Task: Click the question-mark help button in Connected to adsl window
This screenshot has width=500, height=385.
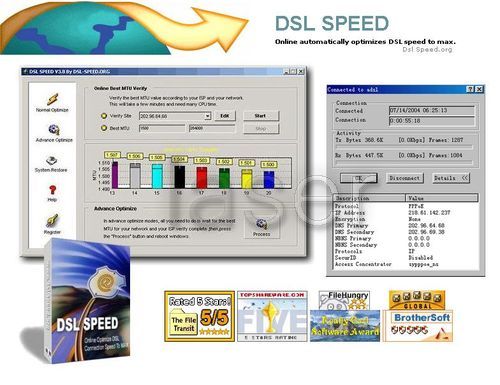Action: click(470, 89)
